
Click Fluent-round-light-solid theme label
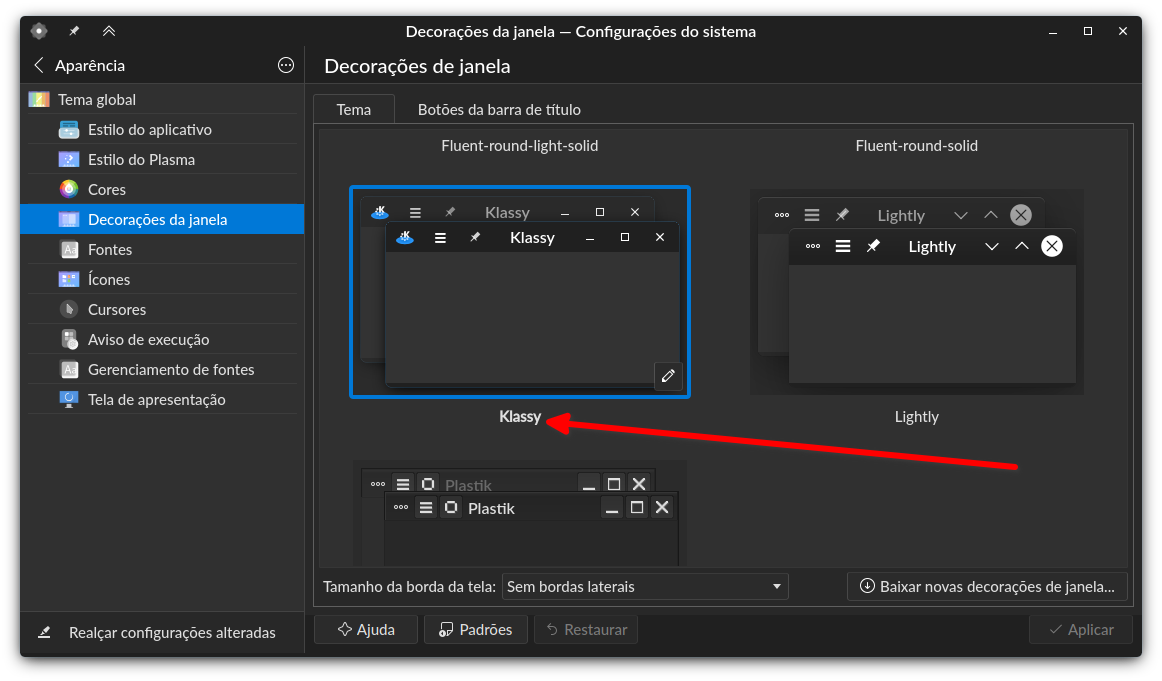click(x=519, y=146)
